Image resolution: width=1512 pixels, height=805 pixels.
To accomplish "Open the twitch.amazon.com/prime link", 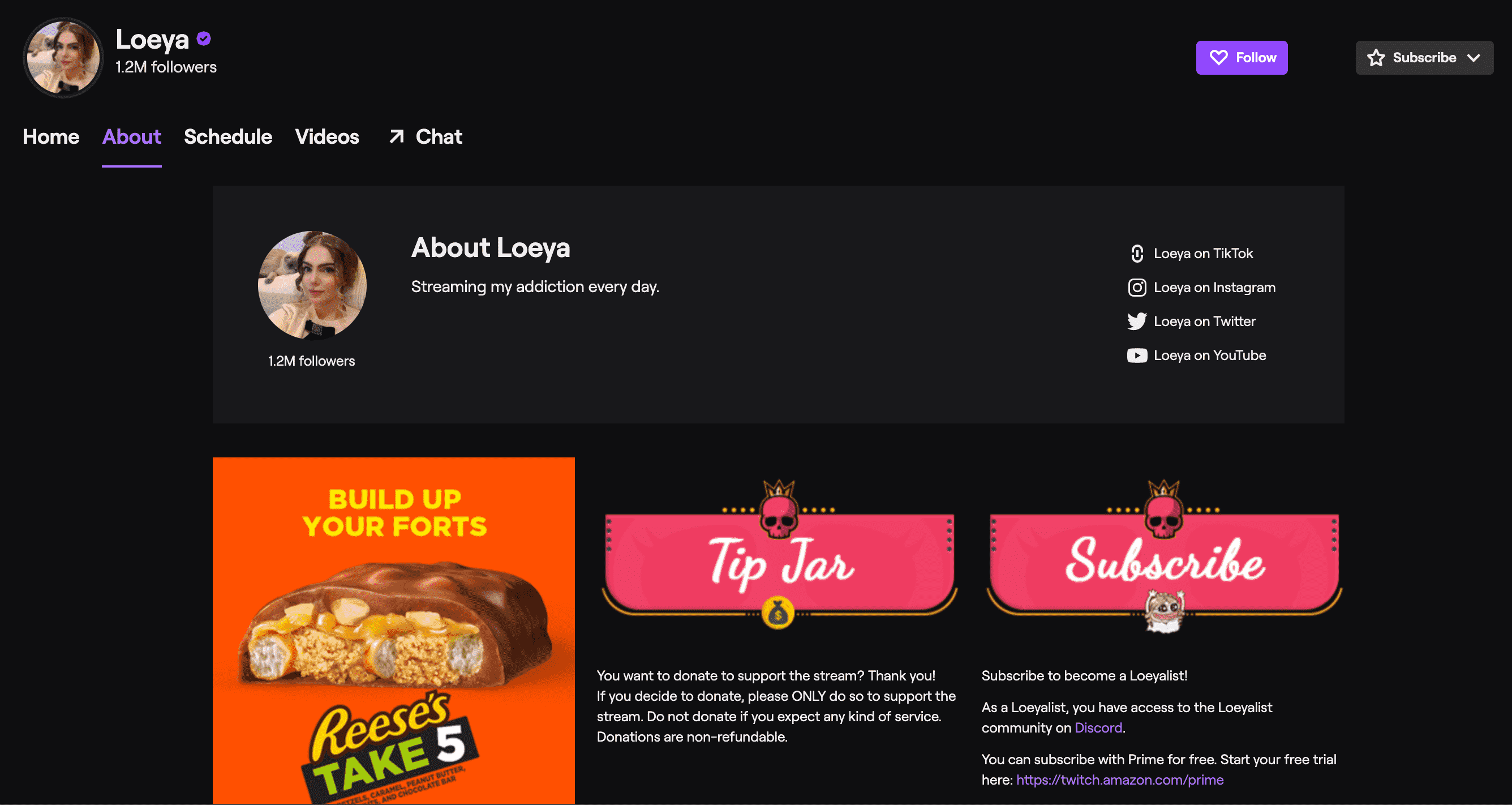I will [1120, 780].
